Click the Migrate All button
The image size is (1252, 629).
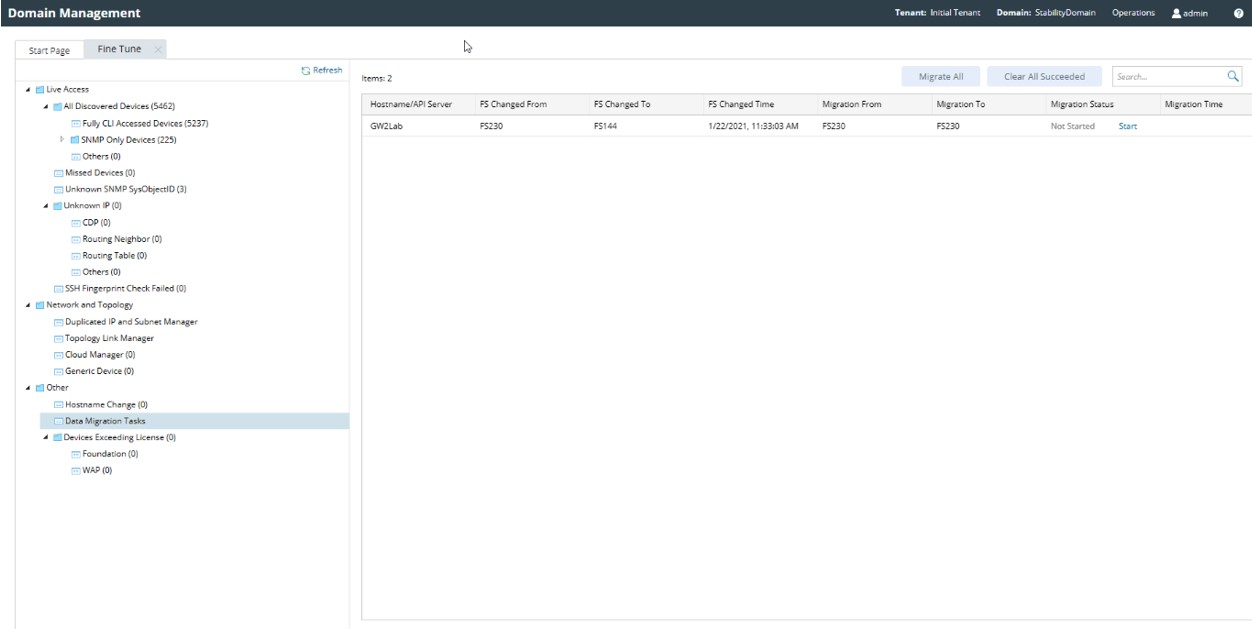(x=941, y=77)
